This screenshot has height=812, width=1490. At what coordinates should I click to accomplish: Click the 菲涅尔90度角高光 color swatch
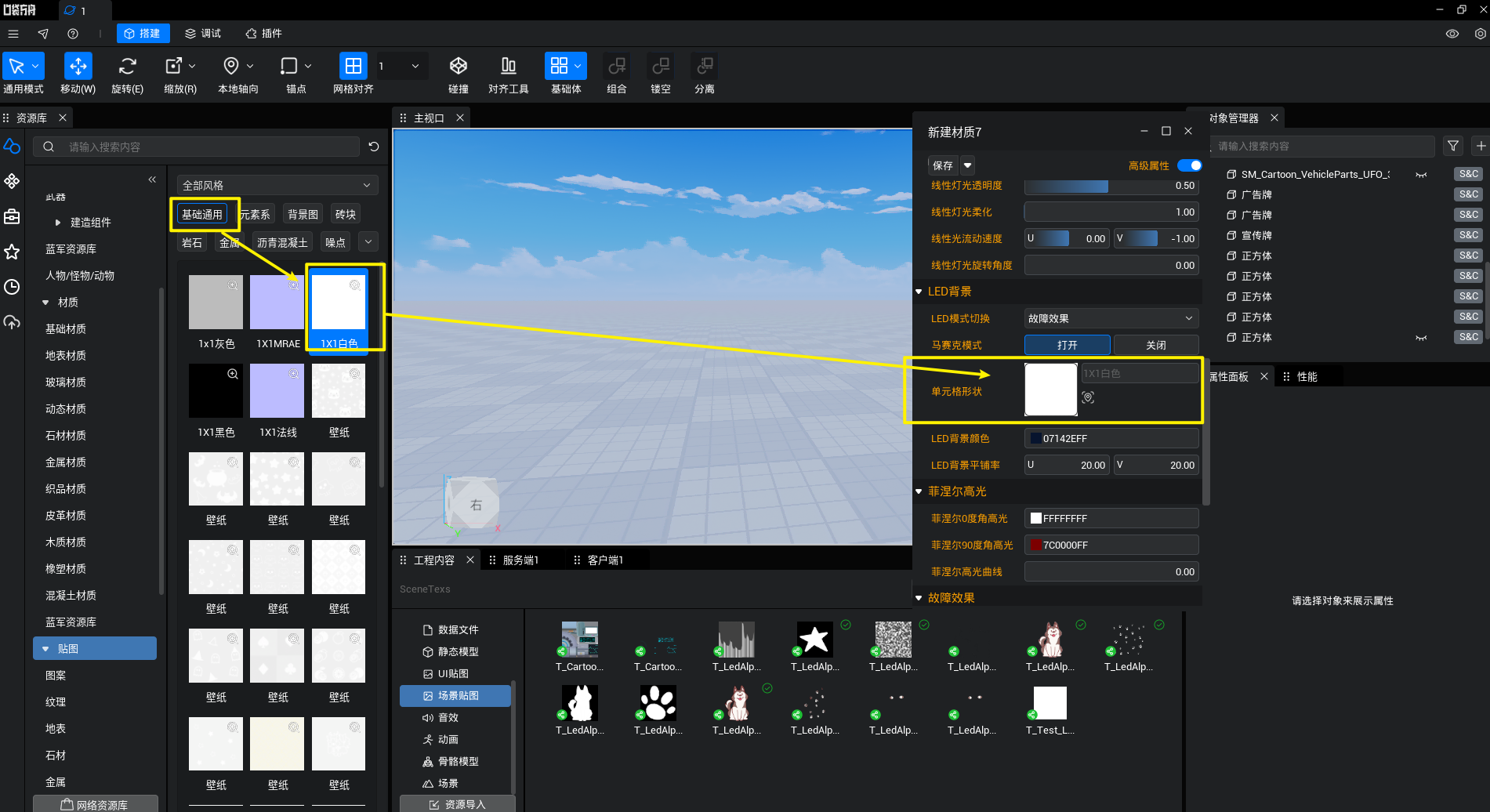tap(1036, 545)
